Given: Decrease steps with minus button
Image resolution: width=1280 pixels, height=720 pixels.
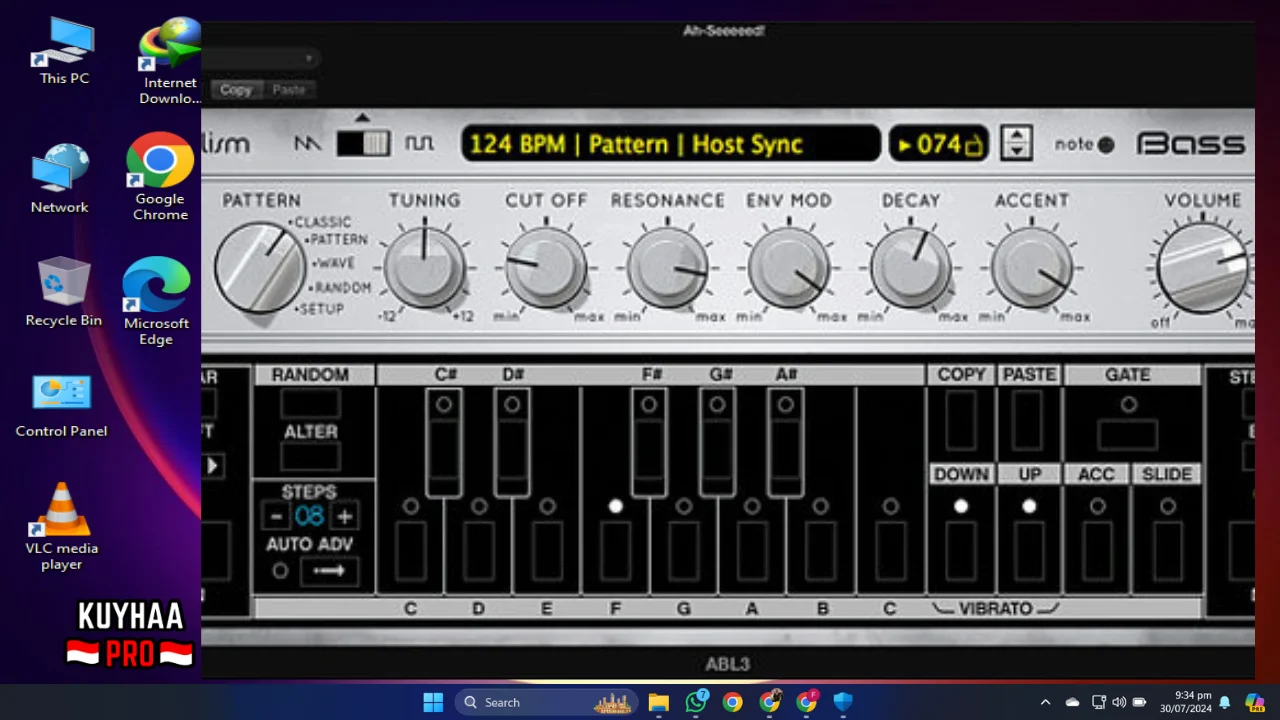Looking at the screenshot, I should (x=276, y=516).
